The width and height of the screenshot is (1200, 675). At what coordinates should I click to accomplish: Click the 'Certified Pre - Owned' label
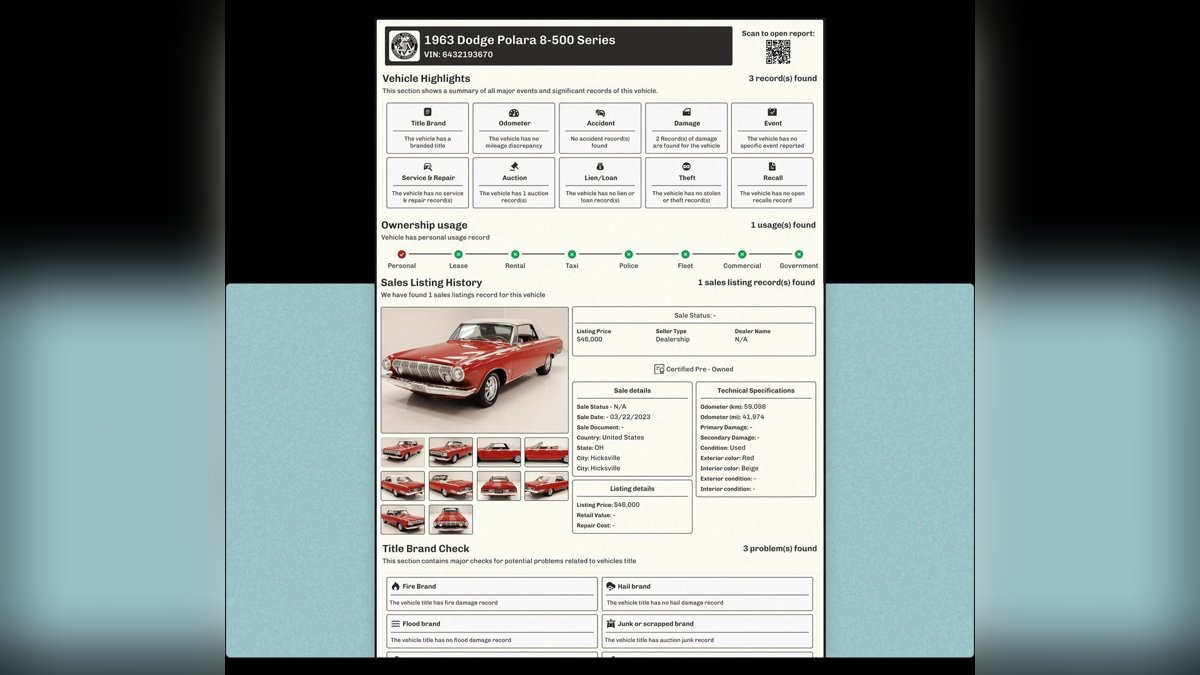coord(700,369)
